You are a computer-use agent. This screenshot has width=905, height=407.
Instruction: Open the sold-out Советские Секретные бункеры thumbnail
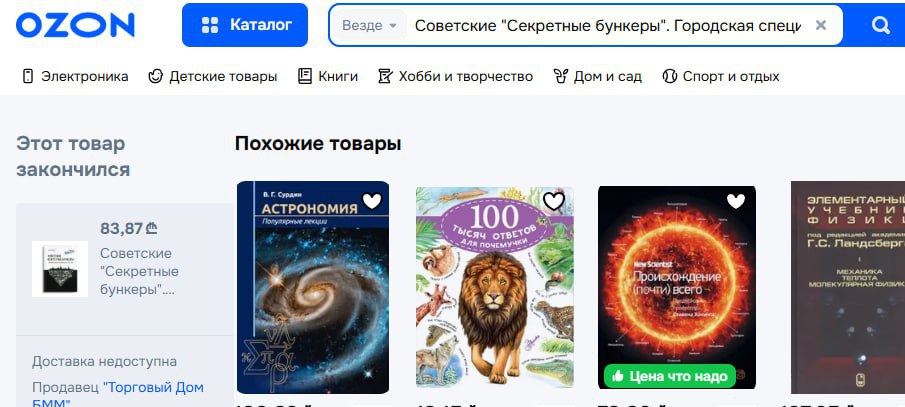(x=60, y=269)
